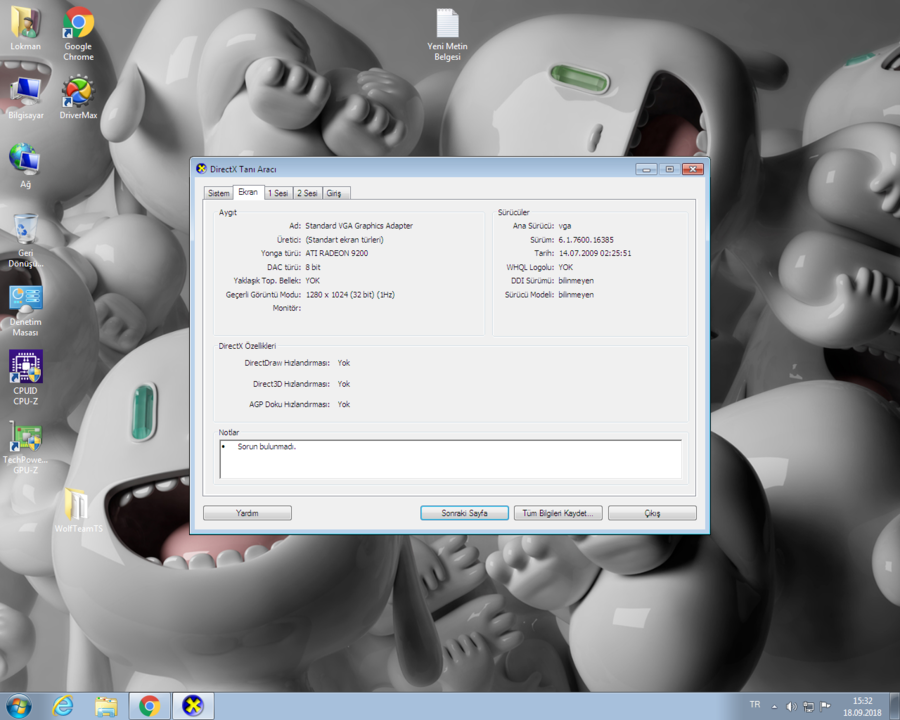
Task: Open the Ağ network icon
Action: (25, 166)
